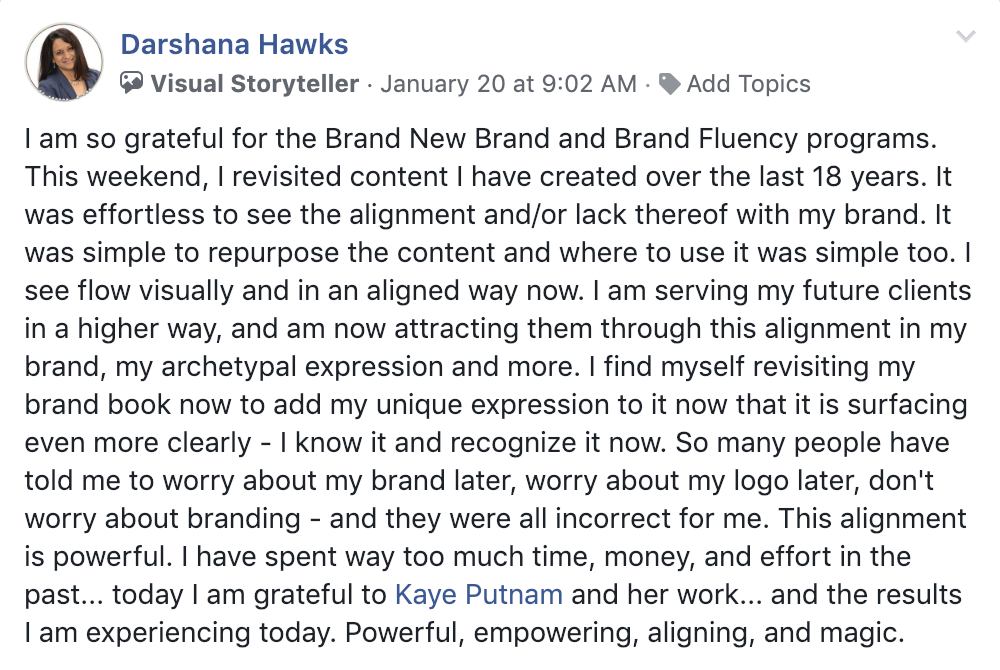This screenshot has width=1000, height=670.
Task: Click the speech-bubble icon beside Visual Storyteller
Action: coord(131,83)
